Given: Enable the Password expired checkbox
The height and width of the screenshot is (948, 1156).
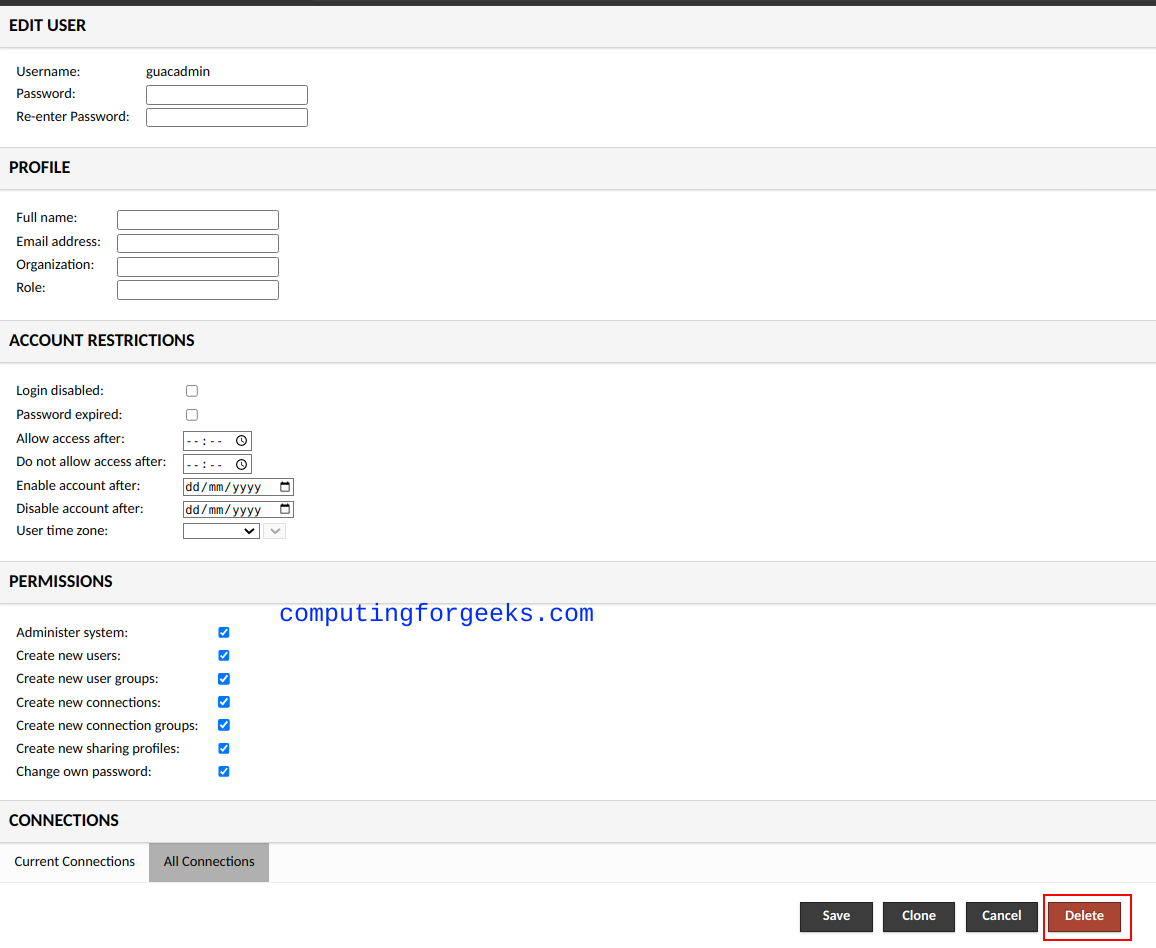Looking at the screenshot, I should coord(192,415).
